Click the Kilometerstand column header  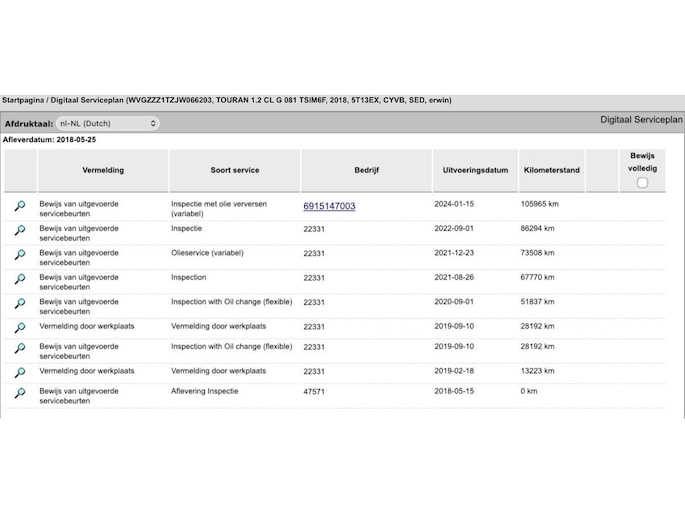tap(551, 170)
